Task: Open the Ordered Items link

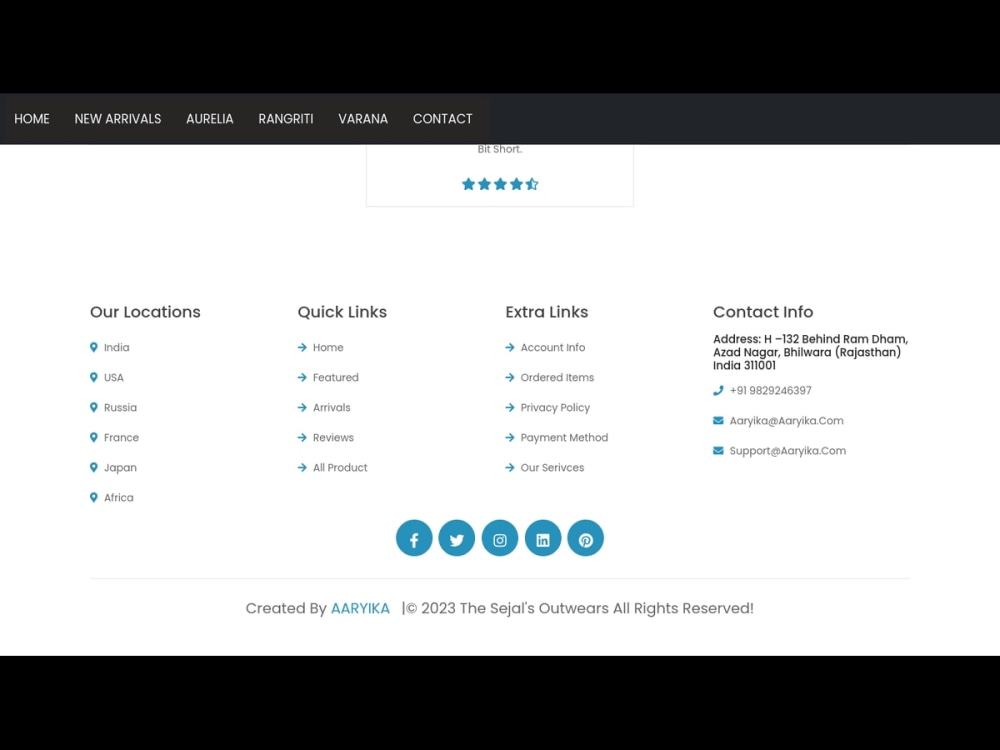Action: coord(557,378)
